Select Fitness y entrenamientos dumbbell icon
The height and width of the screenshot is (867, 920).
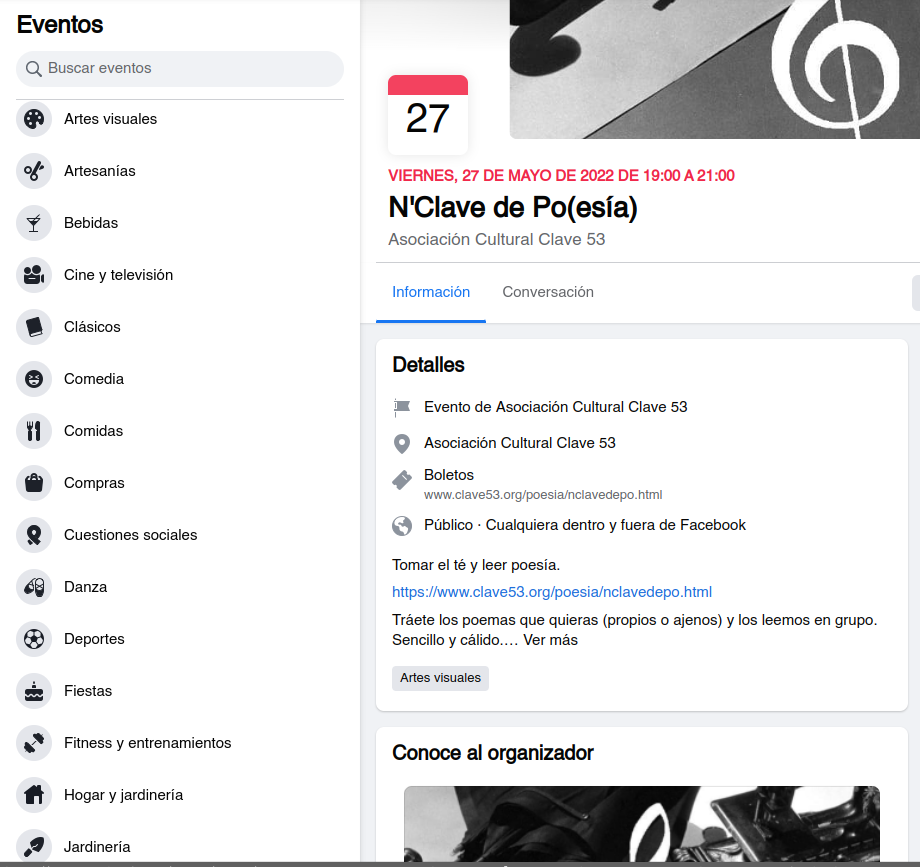coord(34,743)
